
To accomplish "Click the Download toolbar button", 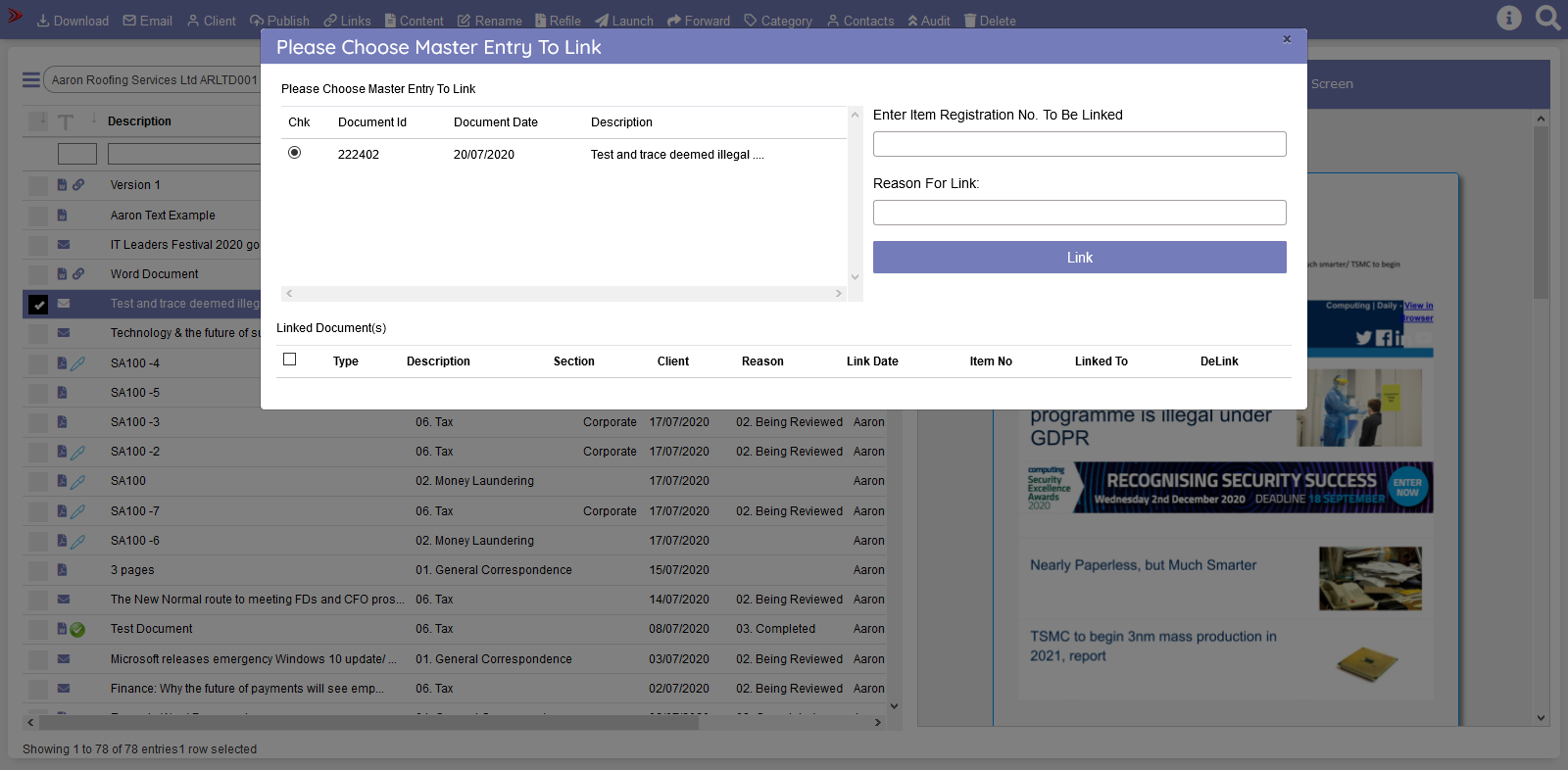I will (x=73, y=21).
